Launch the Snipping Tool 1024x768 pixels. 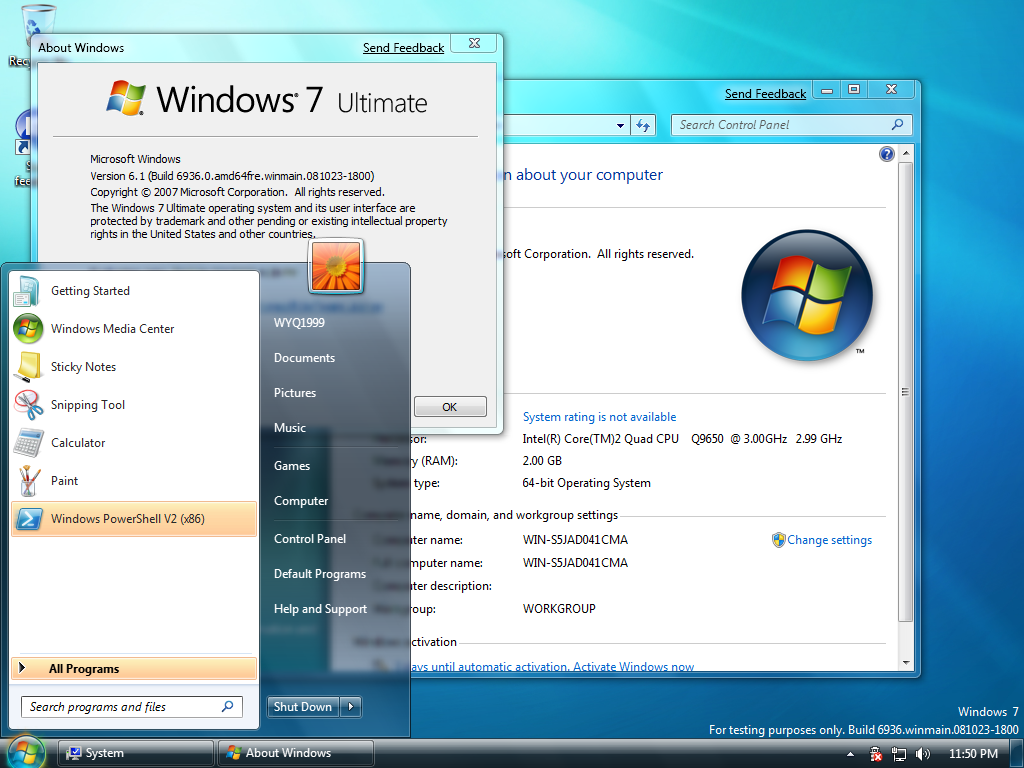(134, 404)
